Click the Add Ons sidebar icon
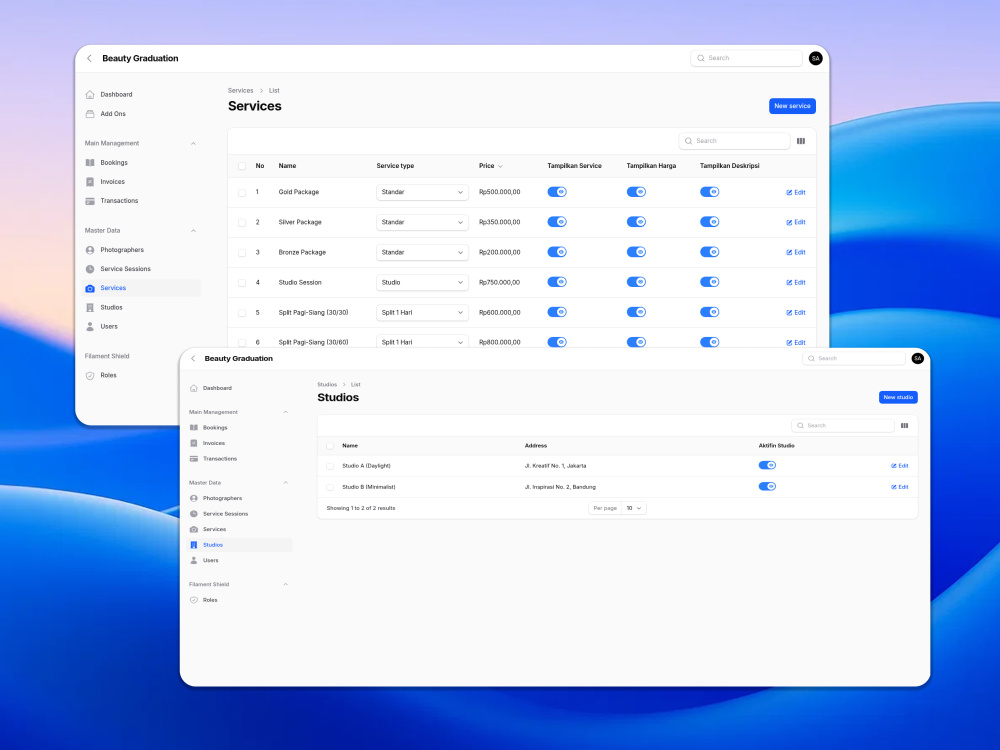Image resolution: width=1000 pixels, height=750 pixels. point(90,114)
